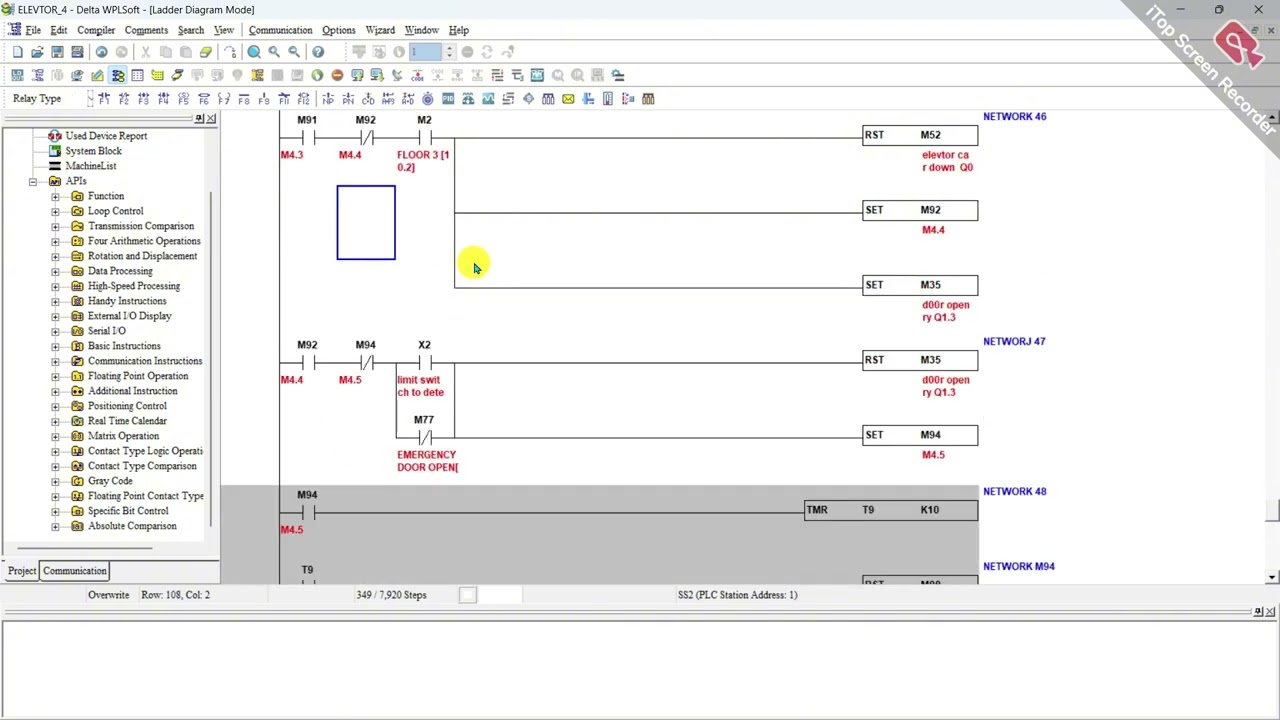Select the F5 relay type icon

point(184,99)
